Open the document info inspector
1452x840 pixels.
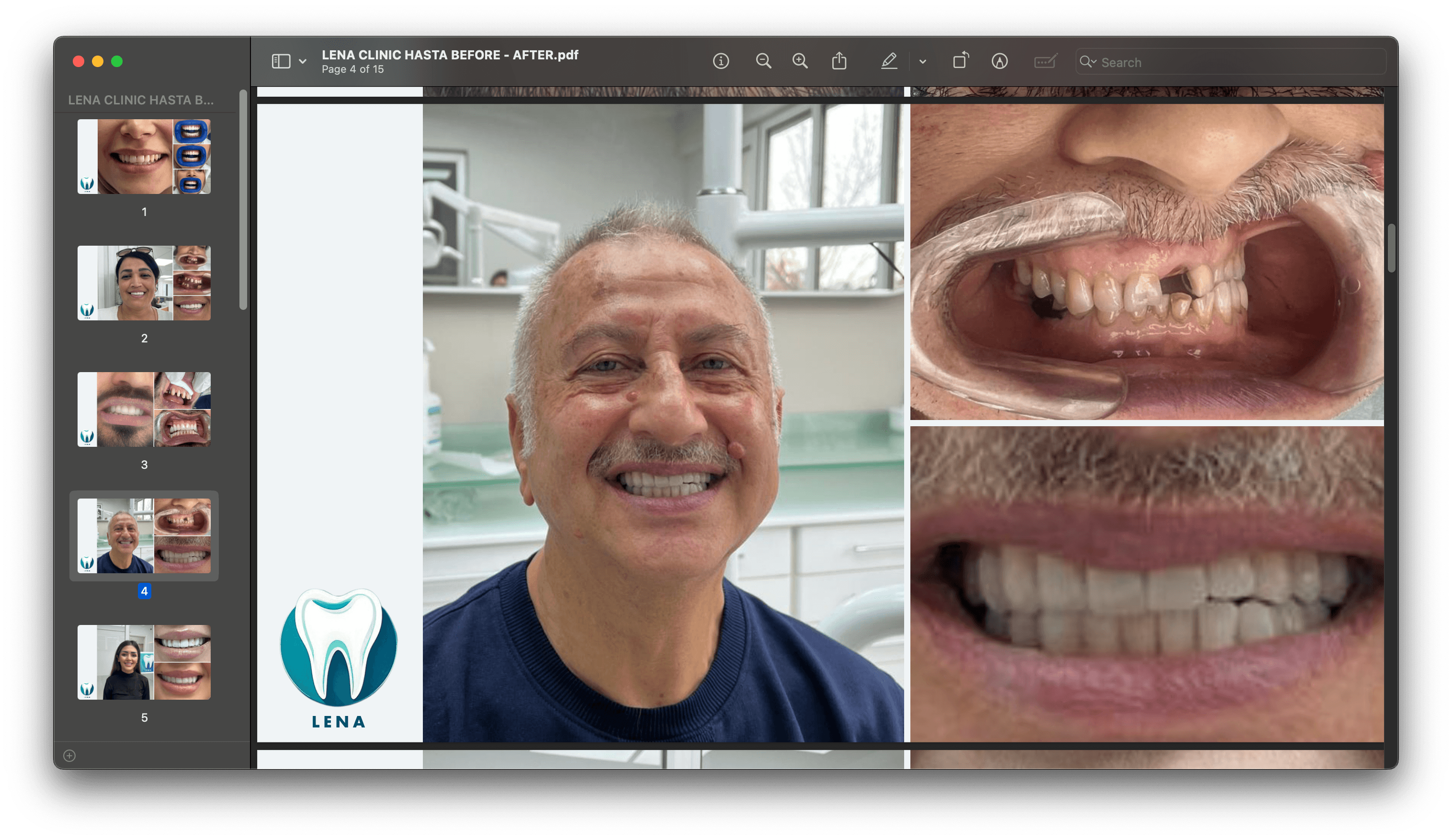point(721,61)
